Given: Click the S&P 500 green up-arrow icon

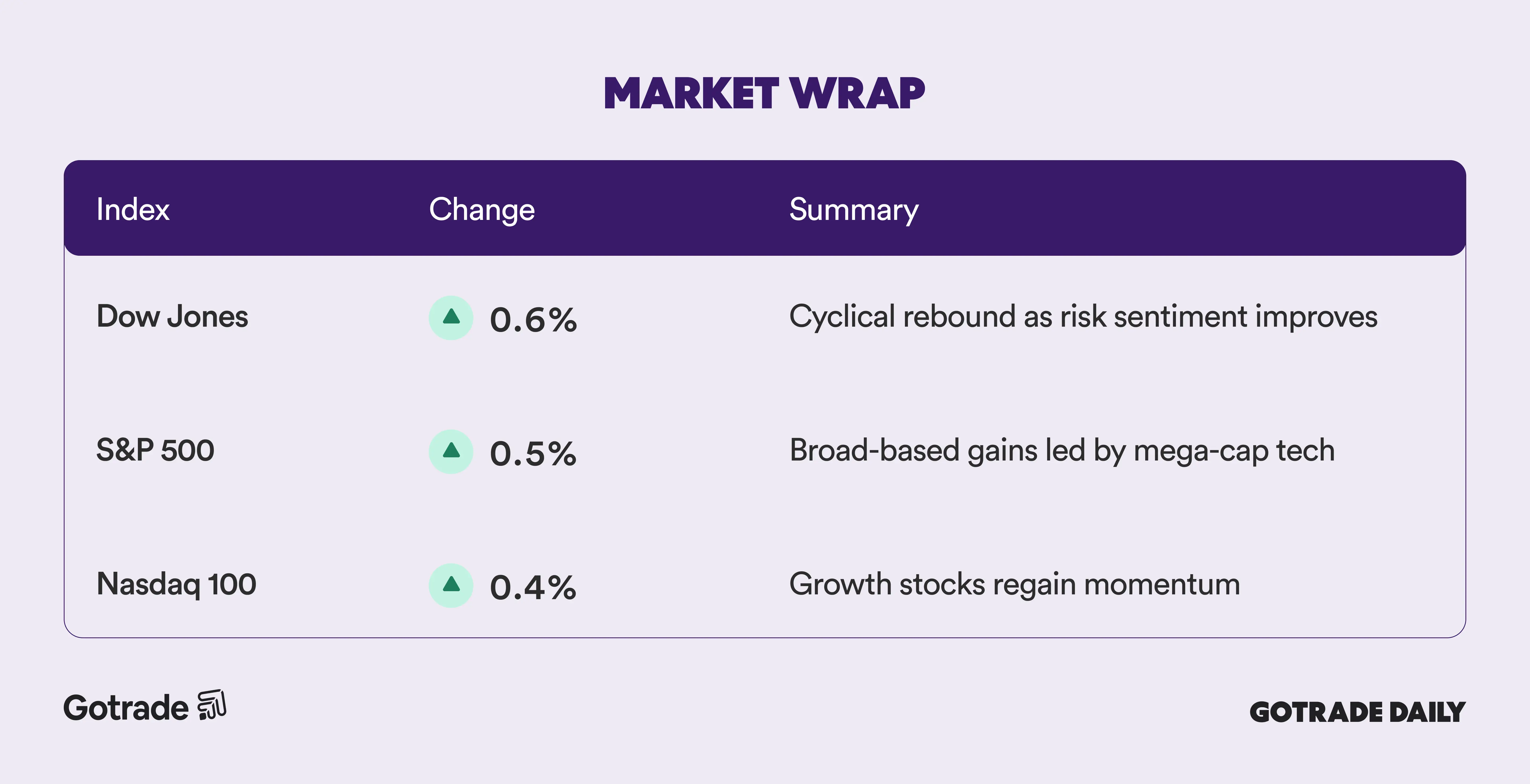Looking at the screenshot, I should tap(451, 451).
